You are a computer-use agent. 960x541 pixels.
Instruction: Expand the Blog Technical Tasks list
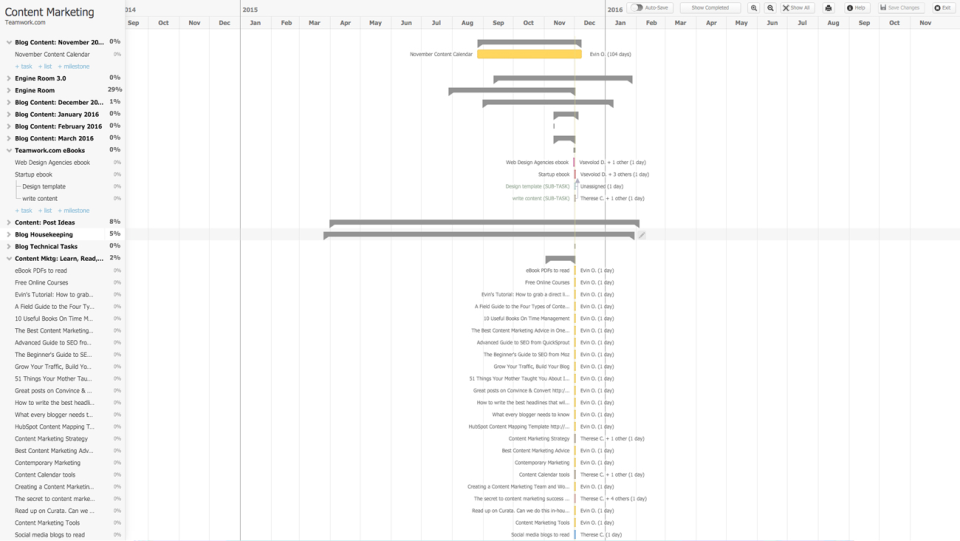(x=9, y=247)
